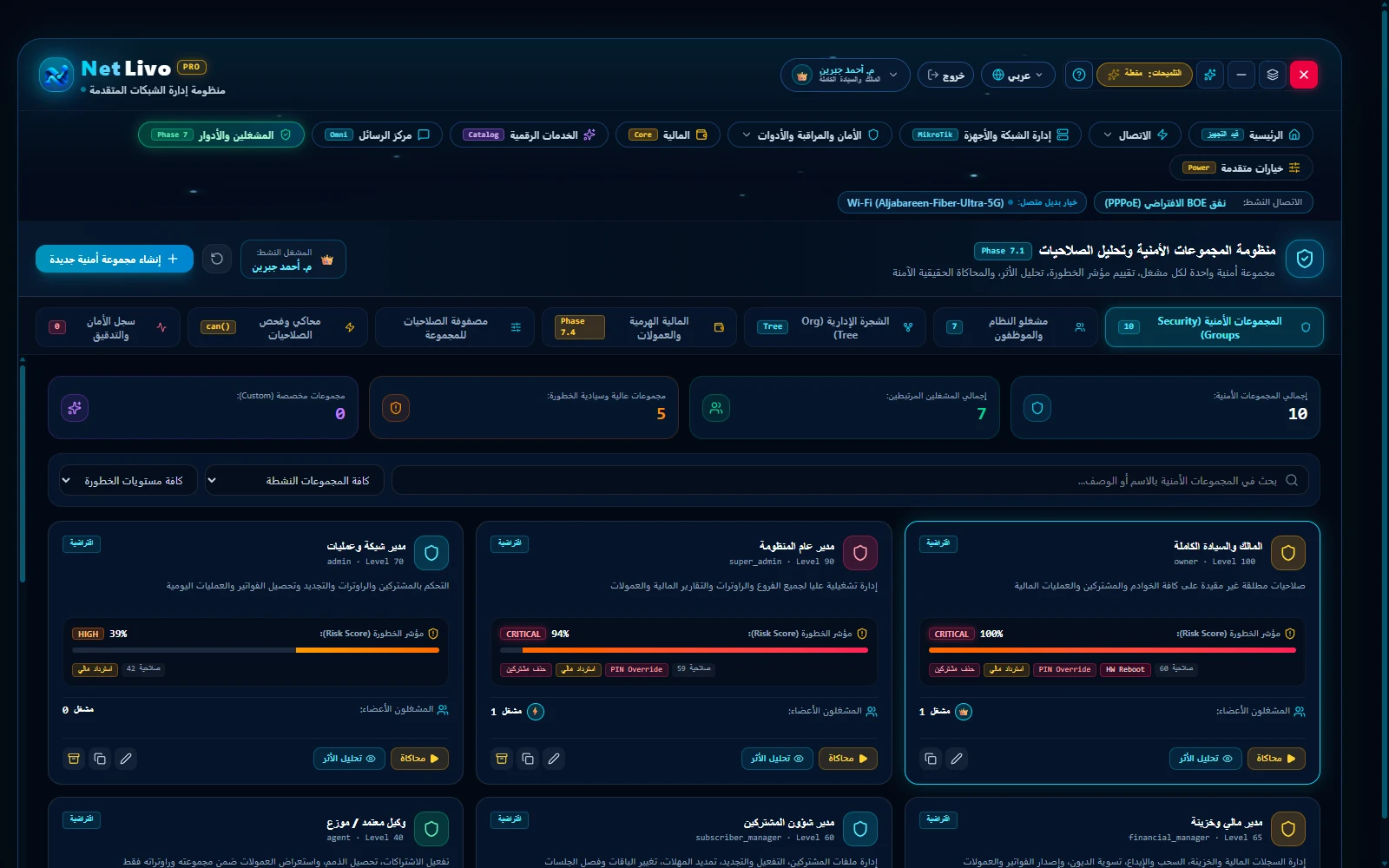The height and width of the screenshot is (868, 1389).
Task: Expand the الاتصال navigation dropdown
Action: tap(1135, 135)
